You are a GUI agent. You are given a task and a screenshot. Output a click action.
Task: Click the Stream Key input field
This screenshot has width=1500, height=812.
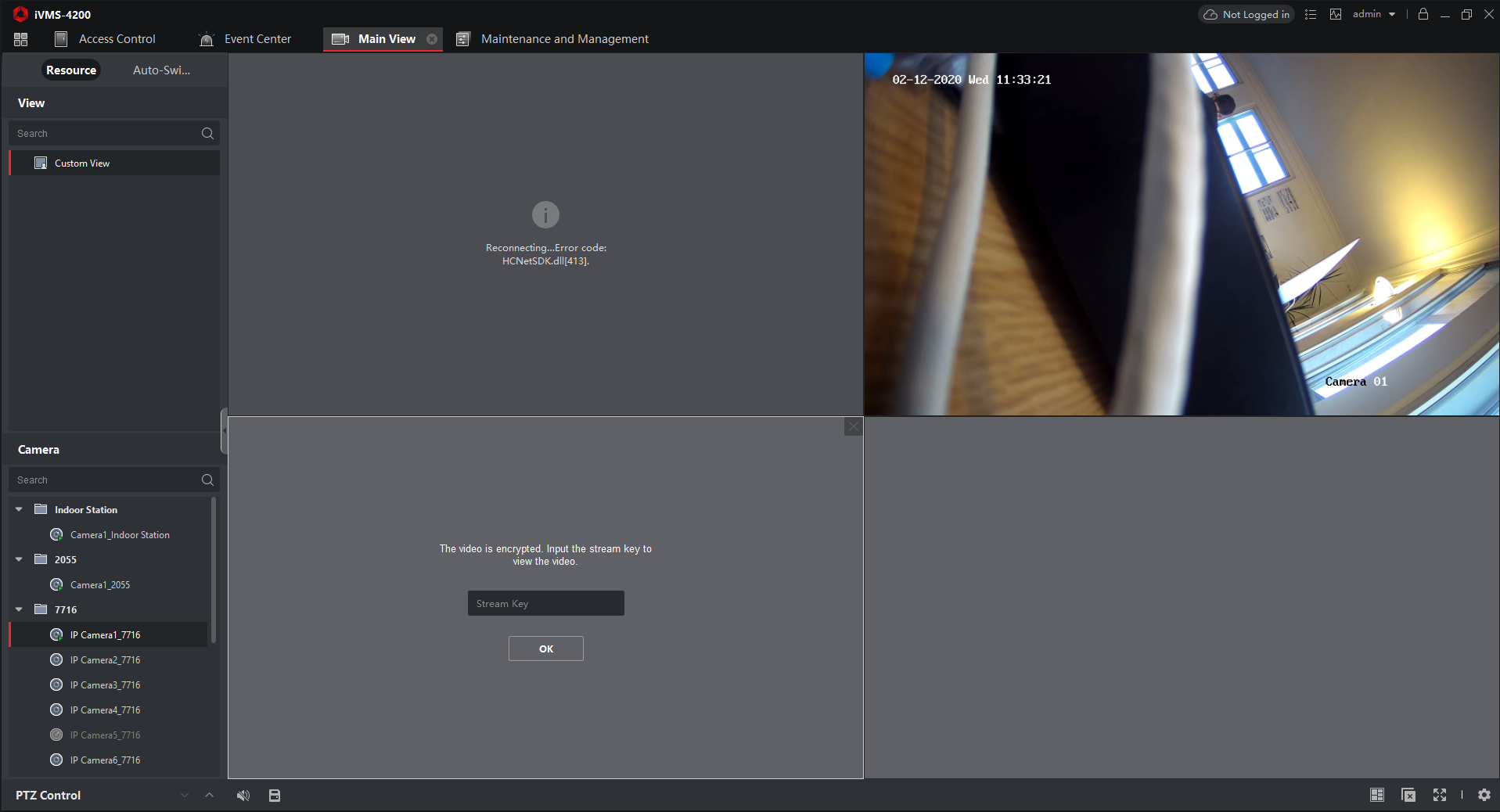click(x=545, y=603)
